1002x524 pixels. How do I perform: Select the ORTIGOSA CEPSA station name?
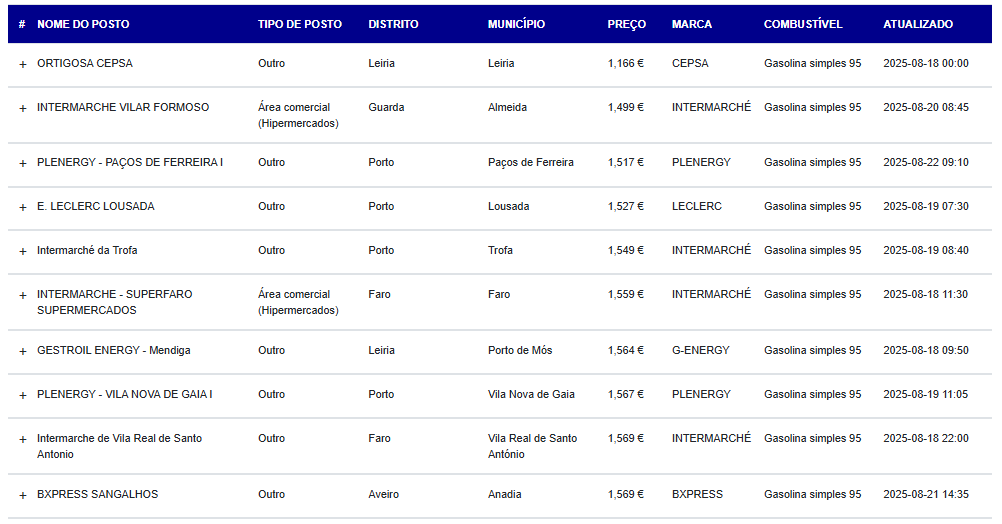(85, 63)
